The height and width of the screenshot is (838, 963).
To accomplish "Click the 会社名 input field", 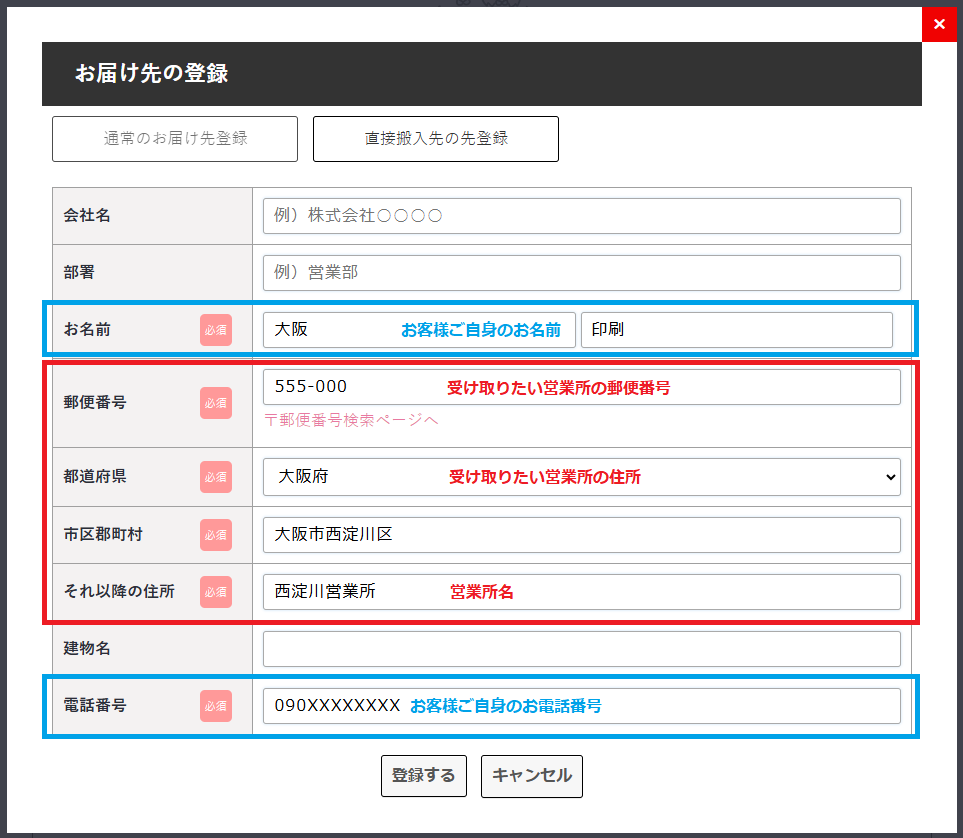I will [581, 216].
